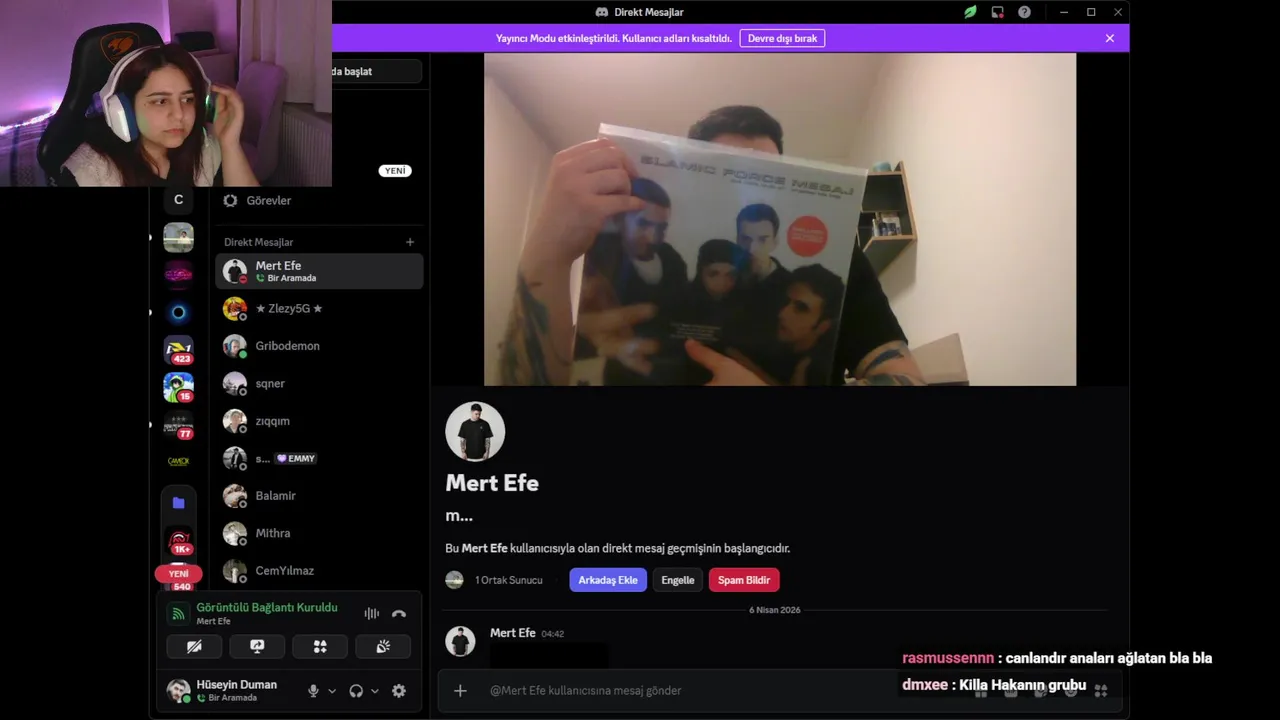Open Balamir conversation

coord(319,496)
